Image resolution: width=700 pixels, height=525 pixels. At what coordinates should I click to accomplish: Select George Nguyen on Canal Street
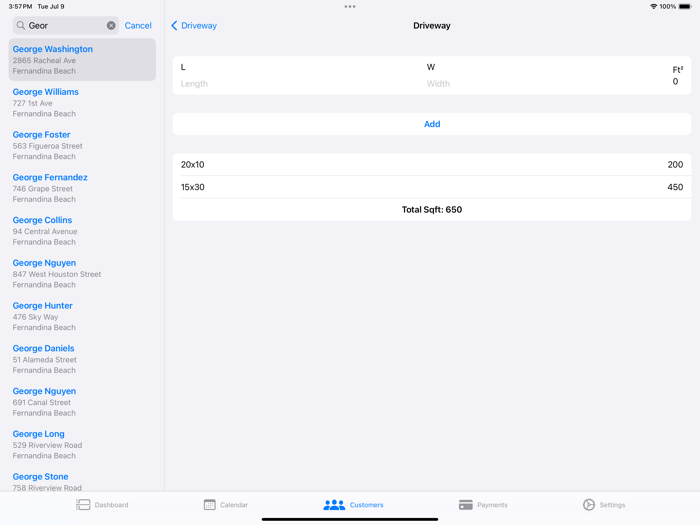click(x=82, y=402)
